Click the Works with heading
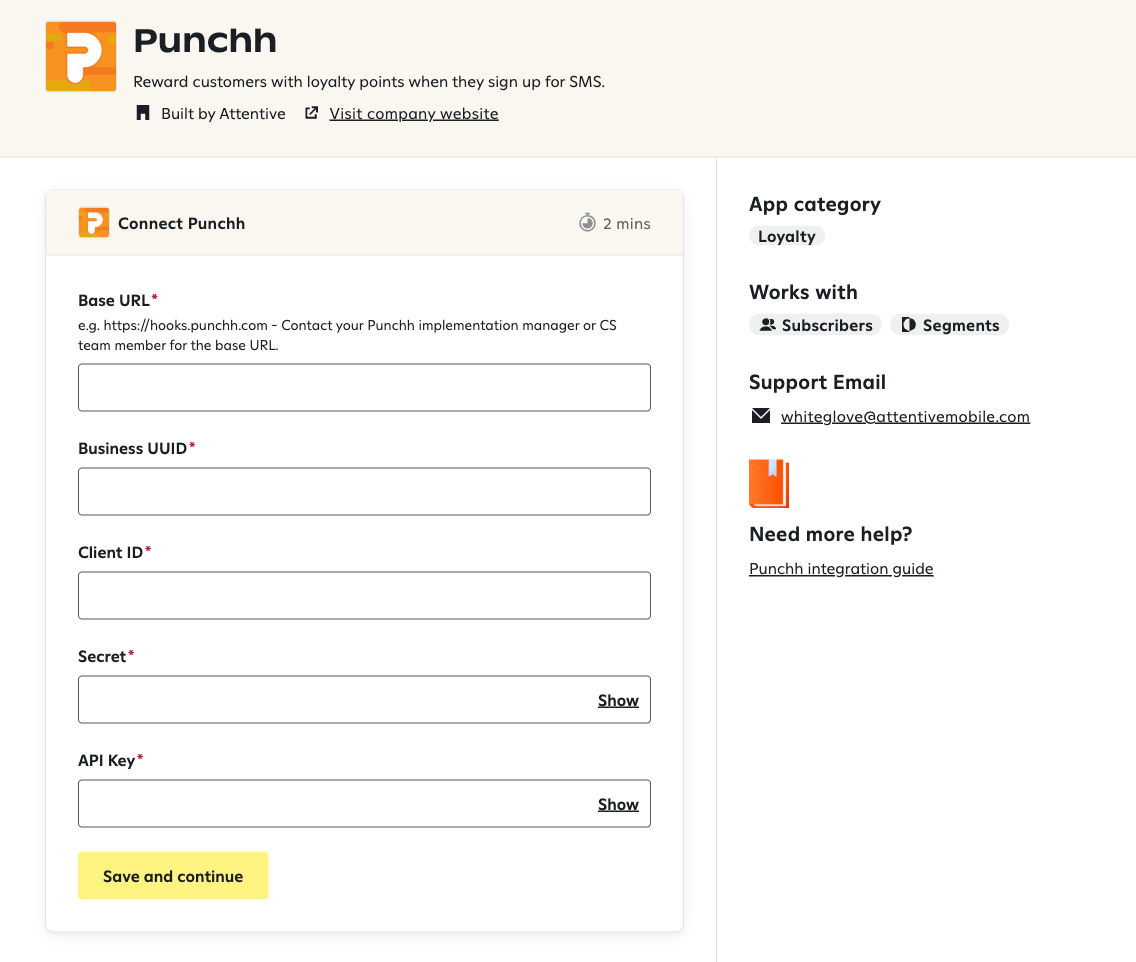 coord(803,292)
